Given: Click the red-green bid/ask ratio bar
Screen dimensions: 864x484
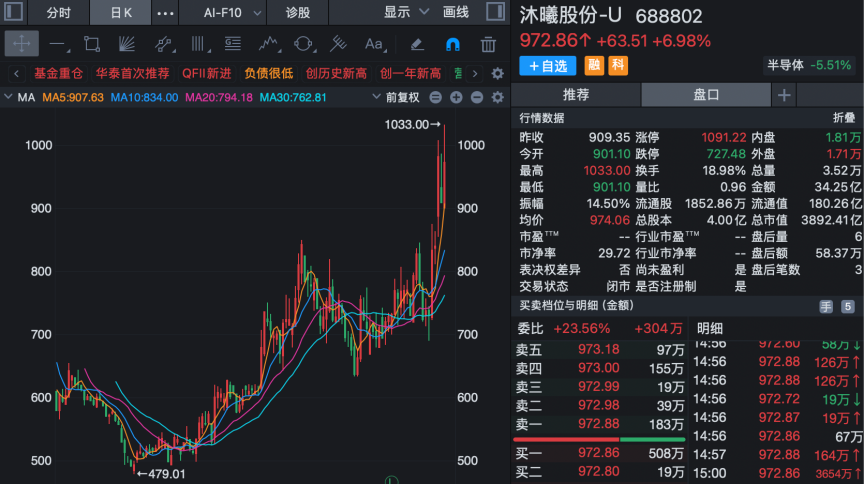Looking at the screenshot, I should pos(600,439).
